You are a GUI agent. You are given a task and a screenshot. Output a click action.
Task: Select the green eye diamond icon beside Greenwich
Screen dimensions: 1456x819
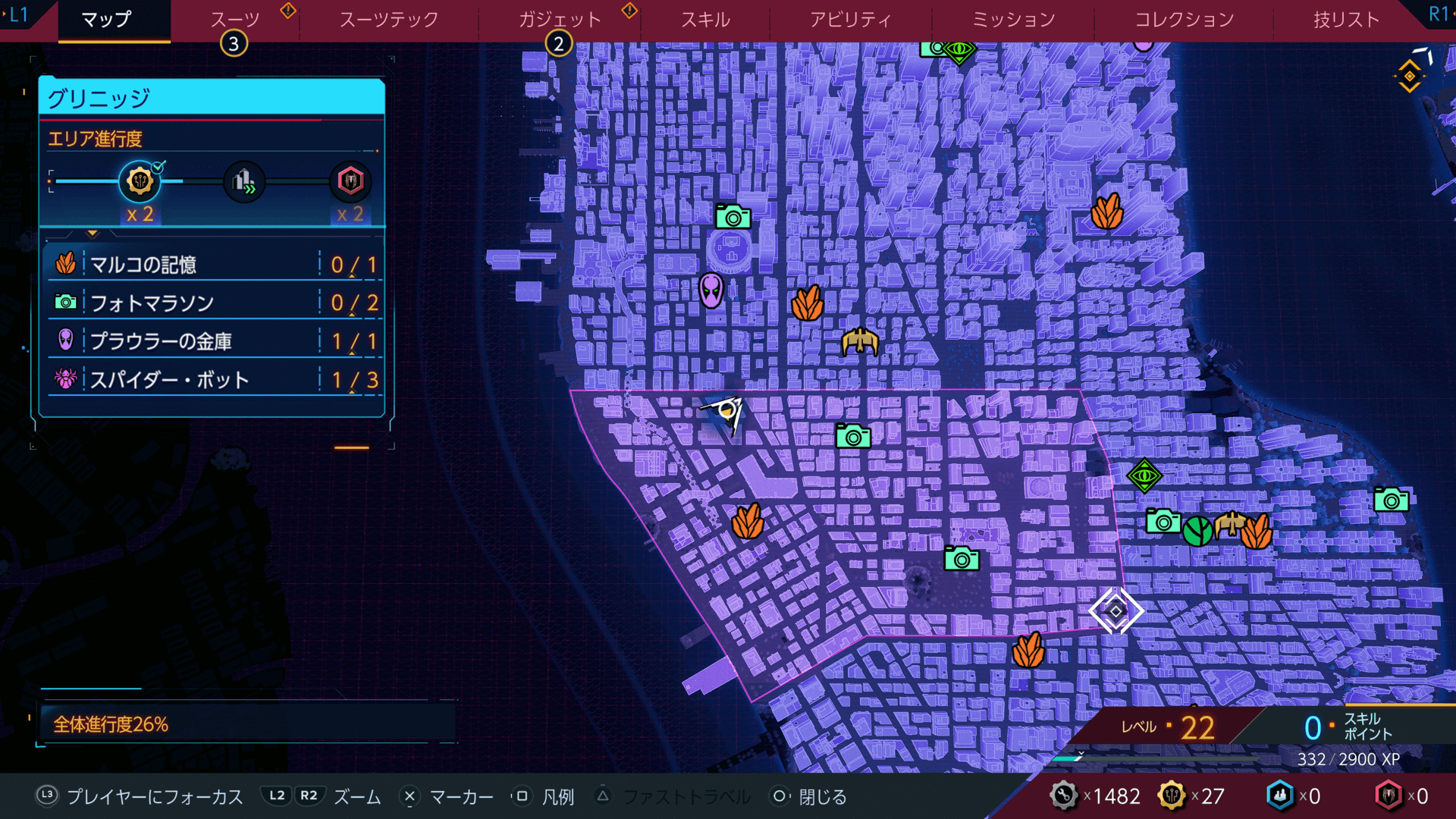1144,476
